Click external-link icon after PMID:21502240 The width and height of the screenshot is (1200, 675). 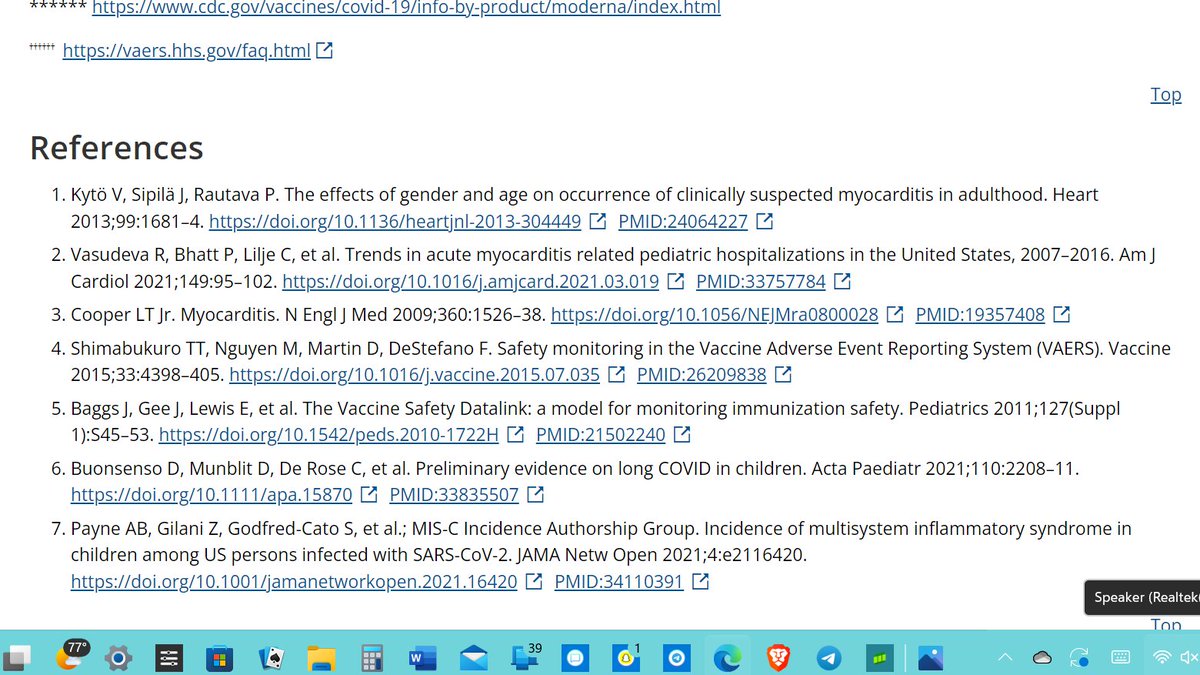coord(682,435)
